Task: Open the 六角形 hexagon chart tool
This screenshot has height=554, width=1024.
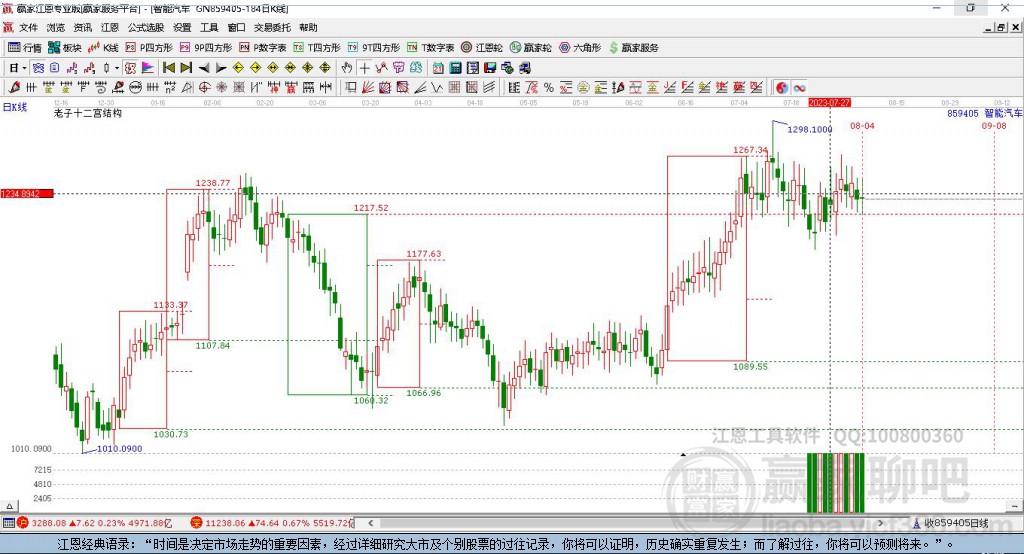Action: click(580, 48)
